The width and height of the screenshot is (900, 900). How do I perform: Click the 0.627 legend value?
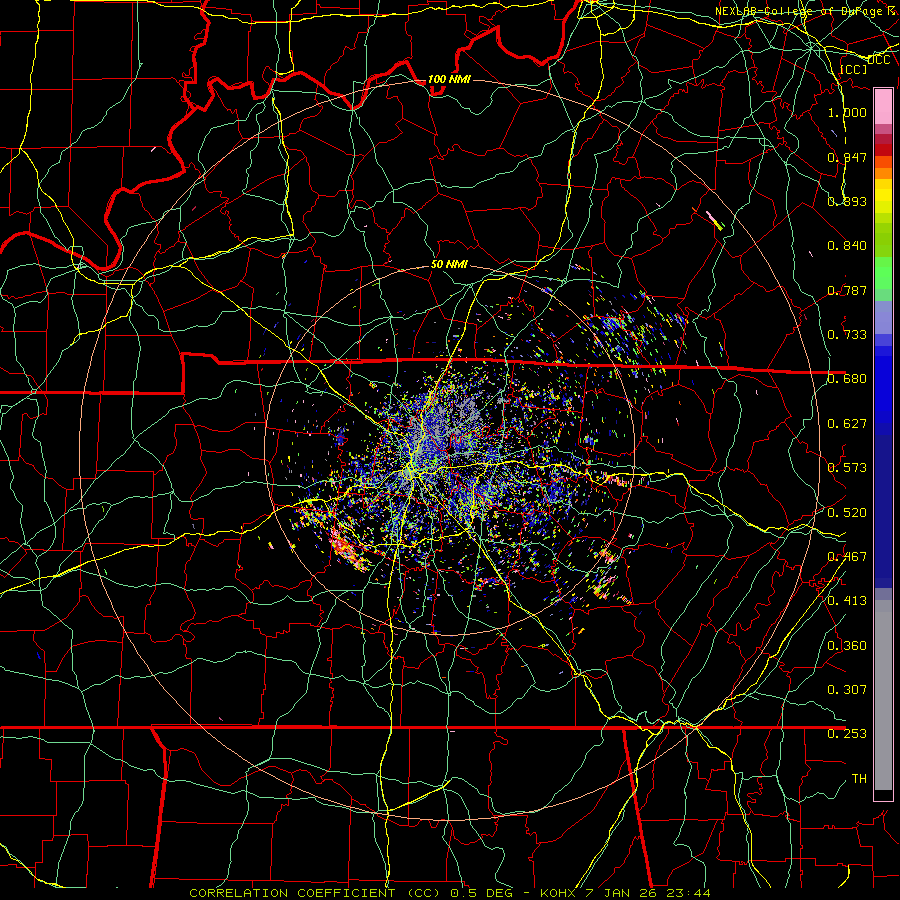click(847, 424)
